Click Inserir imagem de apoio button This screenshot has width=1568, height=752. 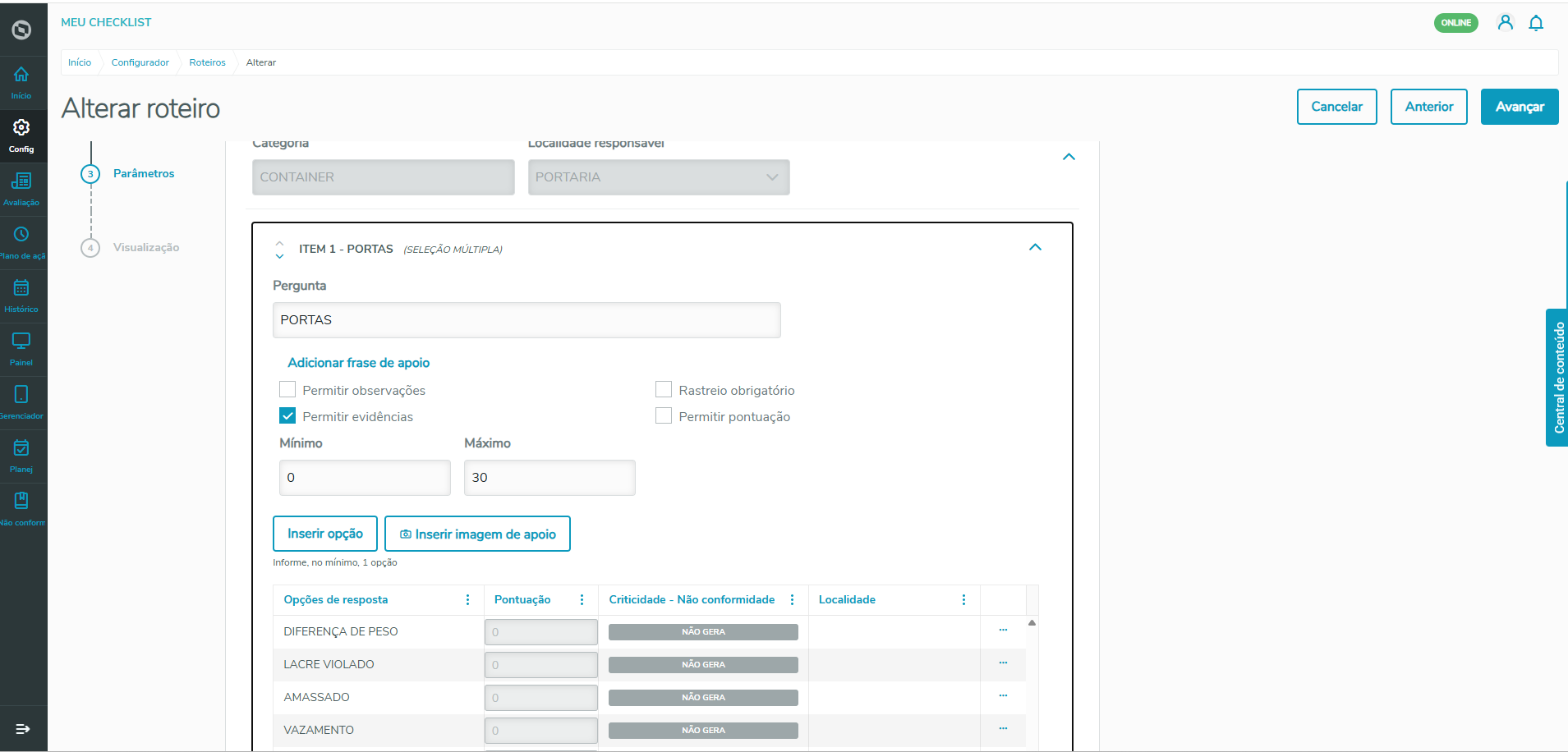pos(477,534)
